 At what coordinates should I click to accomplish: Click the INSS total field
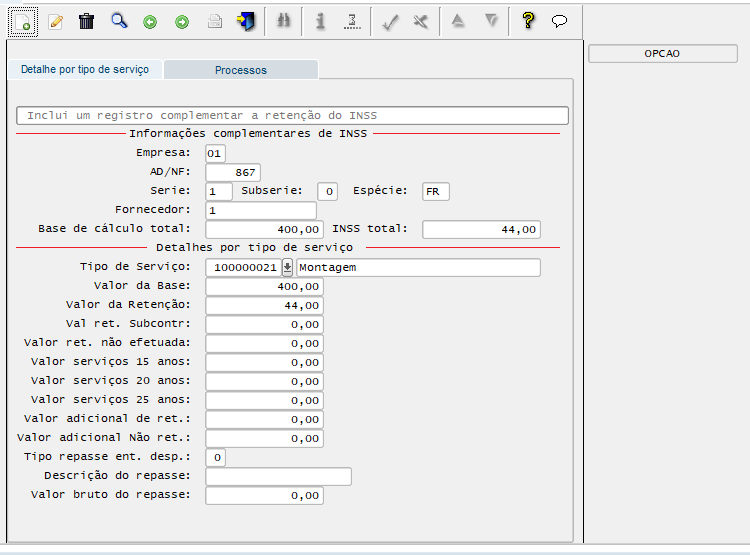481,230
